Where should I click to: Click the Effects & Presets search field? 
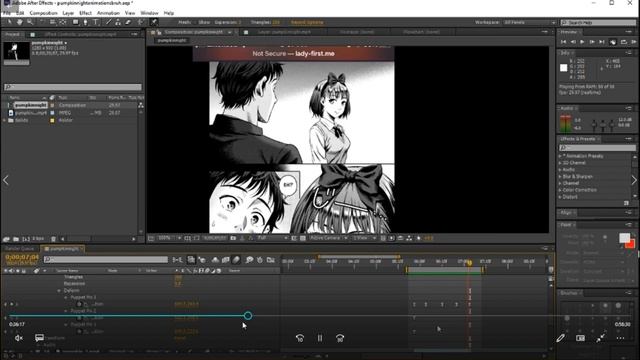coord(598,147)
